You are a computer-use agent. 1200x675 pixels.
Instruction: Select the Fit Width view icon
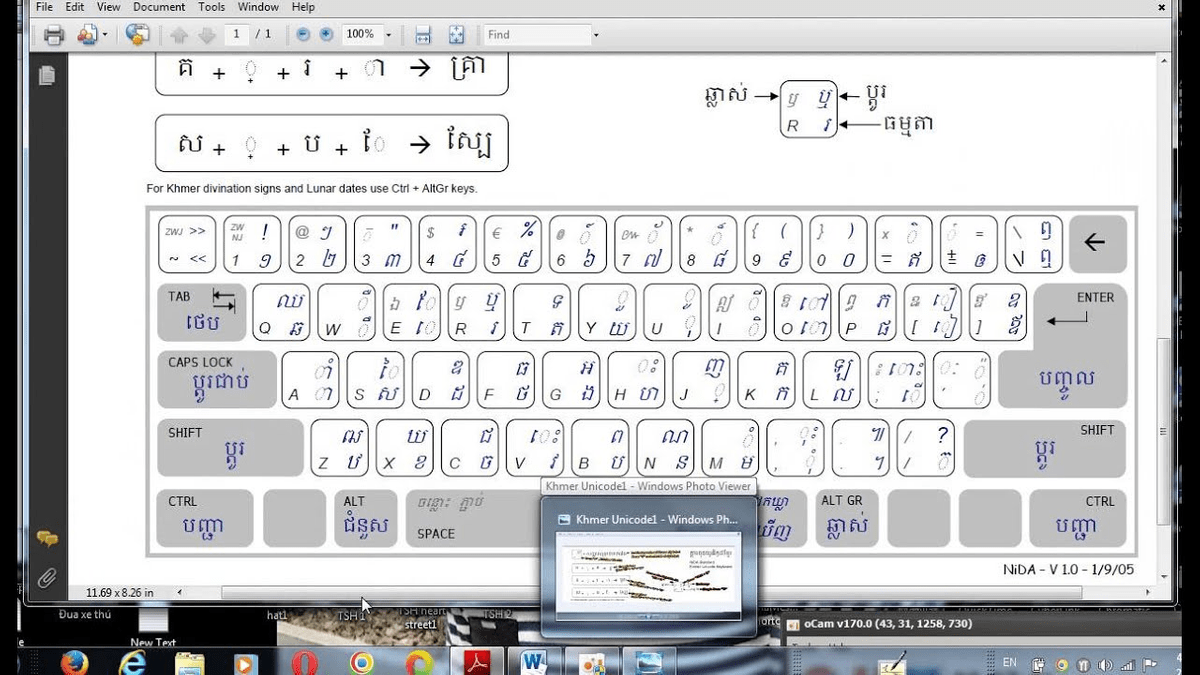tap(422, 34)
